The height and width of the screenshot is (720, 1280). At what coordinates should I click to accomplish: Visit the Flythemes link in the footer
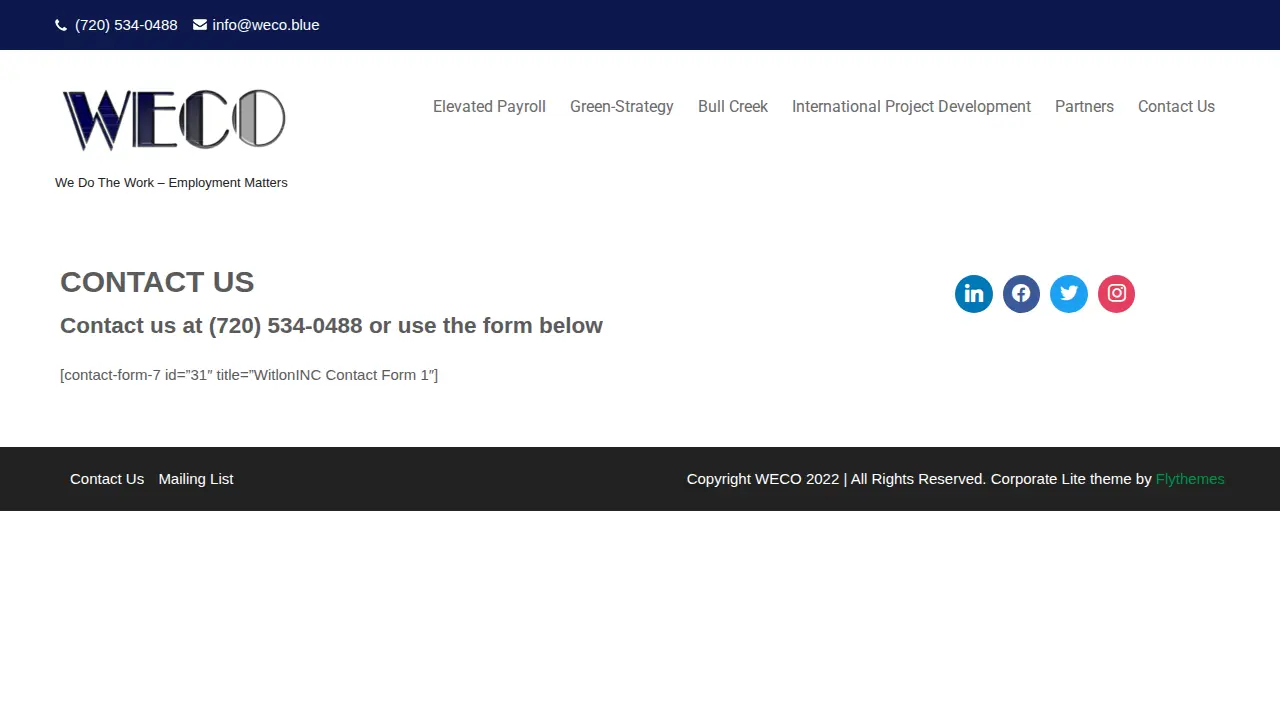point(1190,479)
